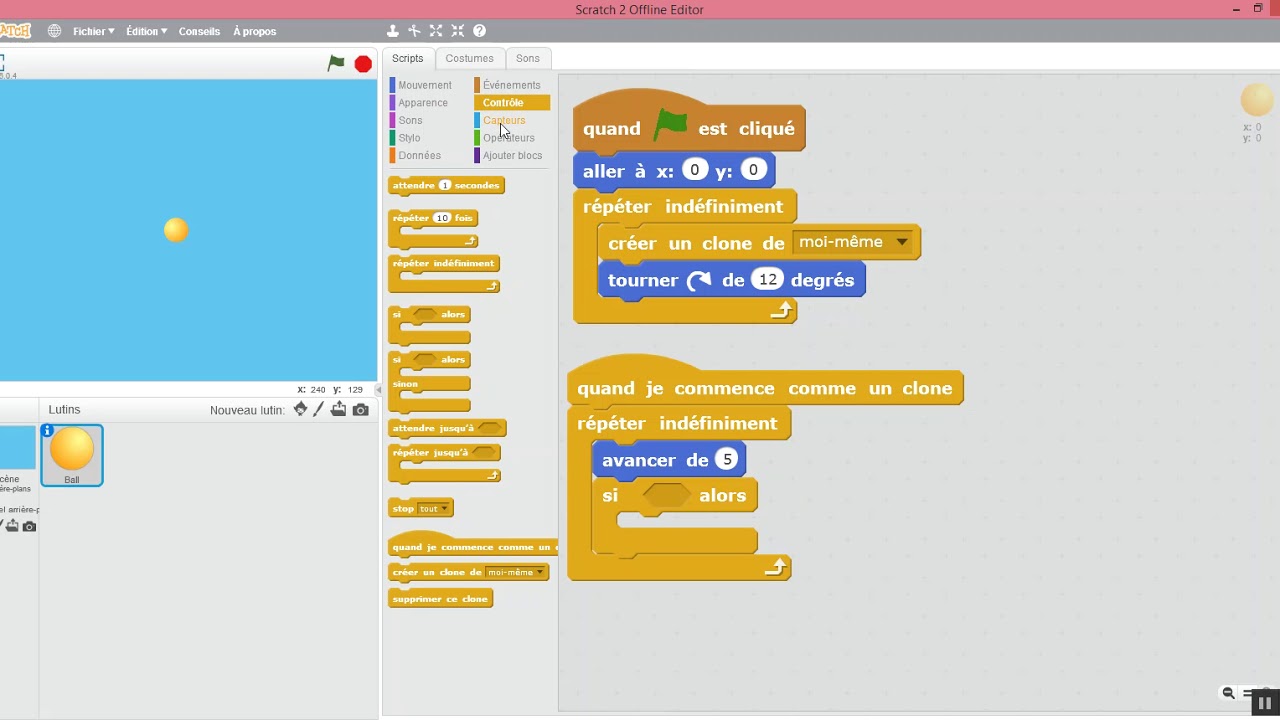Select the Capteurs block category

point(504,120)
